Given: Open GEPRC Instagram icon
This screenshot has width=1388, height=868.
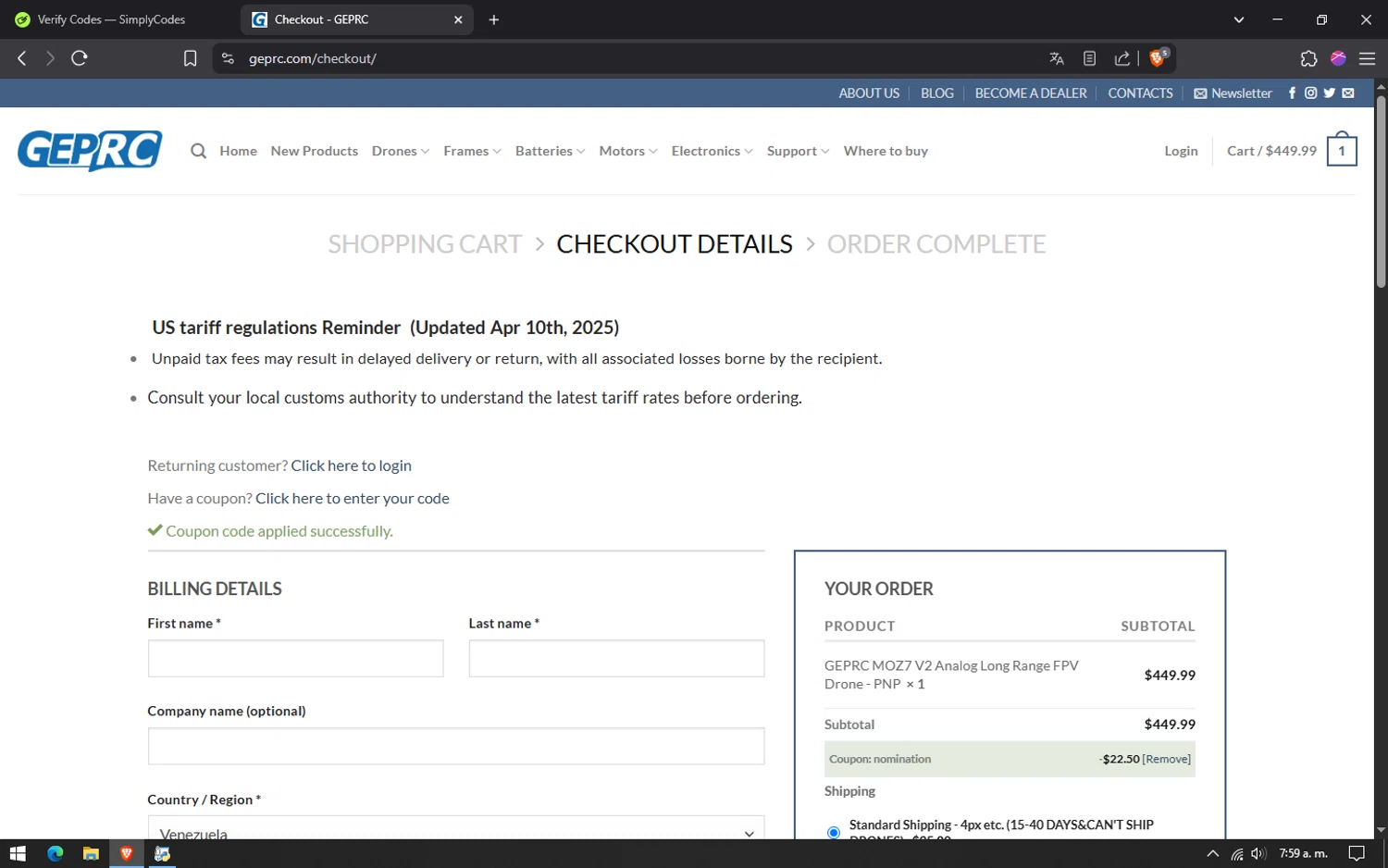Looking at the screenshot, I should 1310,93.
